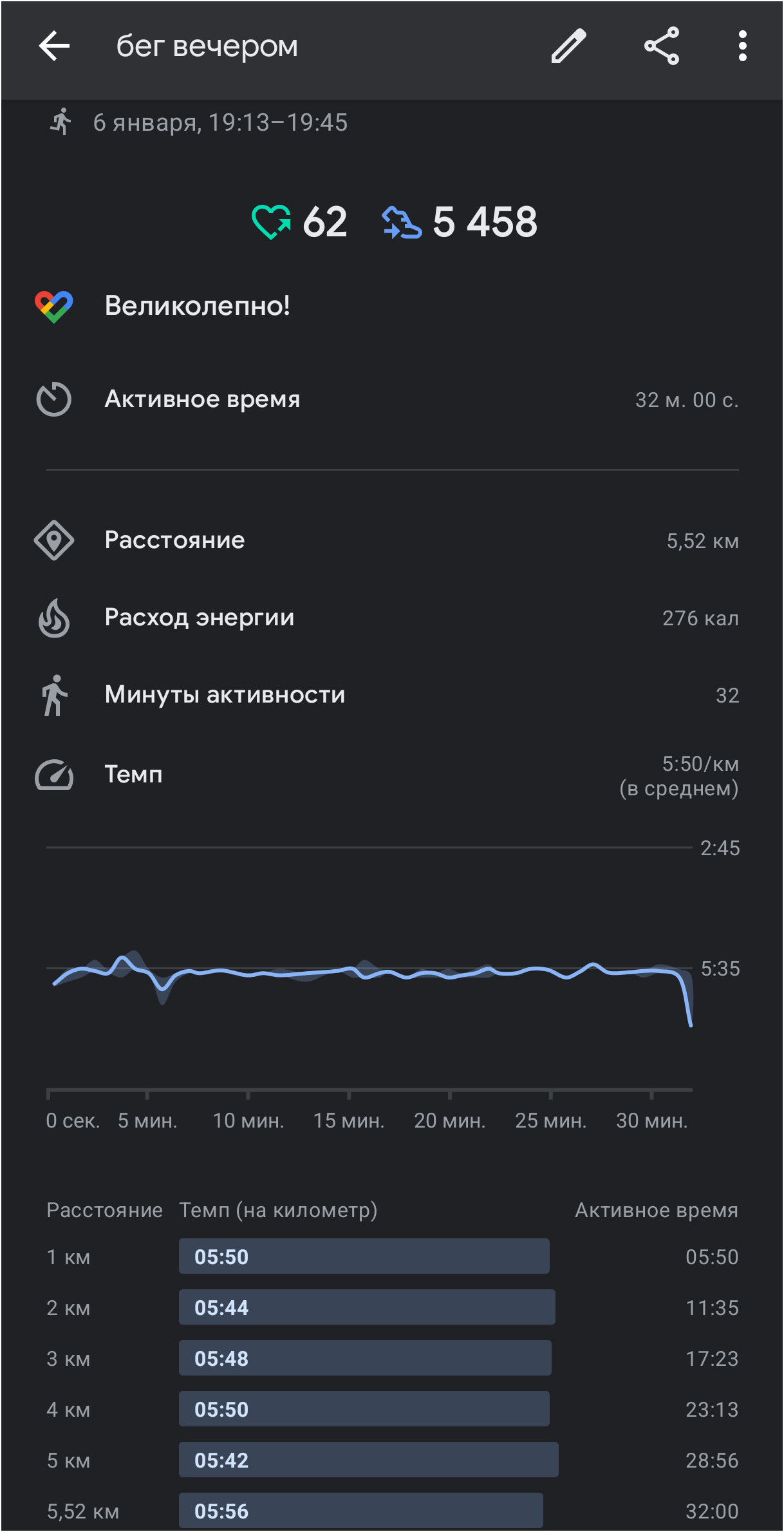Open the pencil edit icon
784x1532 pixels.
[569, 46]
